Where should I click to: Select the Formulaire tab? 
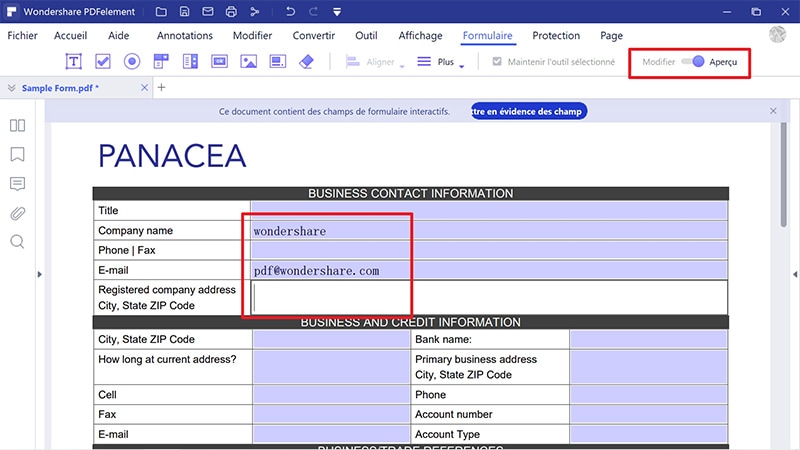tap(487, 36)
